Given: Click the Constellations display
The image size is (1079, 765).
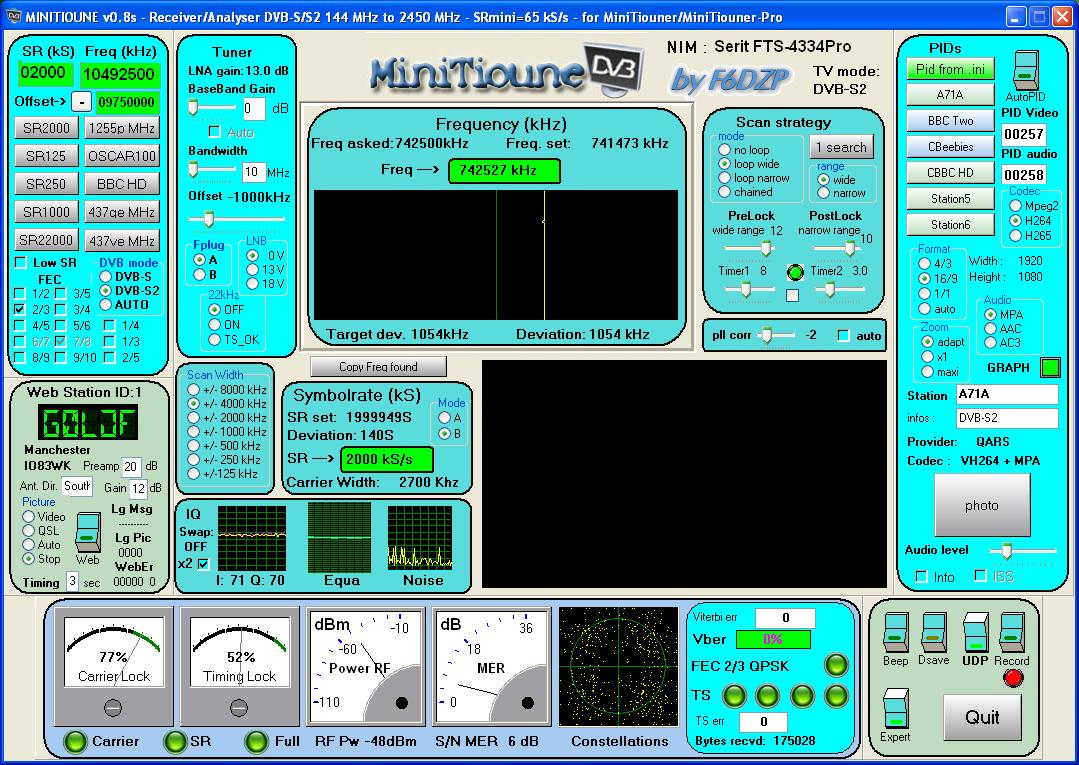Looking at the screenshot, I should click(x=619, y=666).
